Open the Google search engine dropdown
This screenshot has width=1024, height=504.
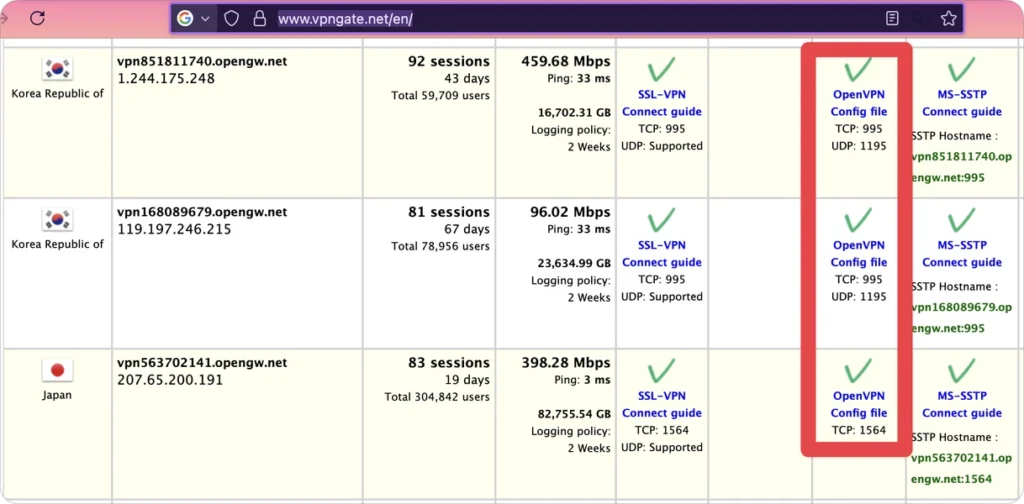pyautogui.click(x=193, y=19)
